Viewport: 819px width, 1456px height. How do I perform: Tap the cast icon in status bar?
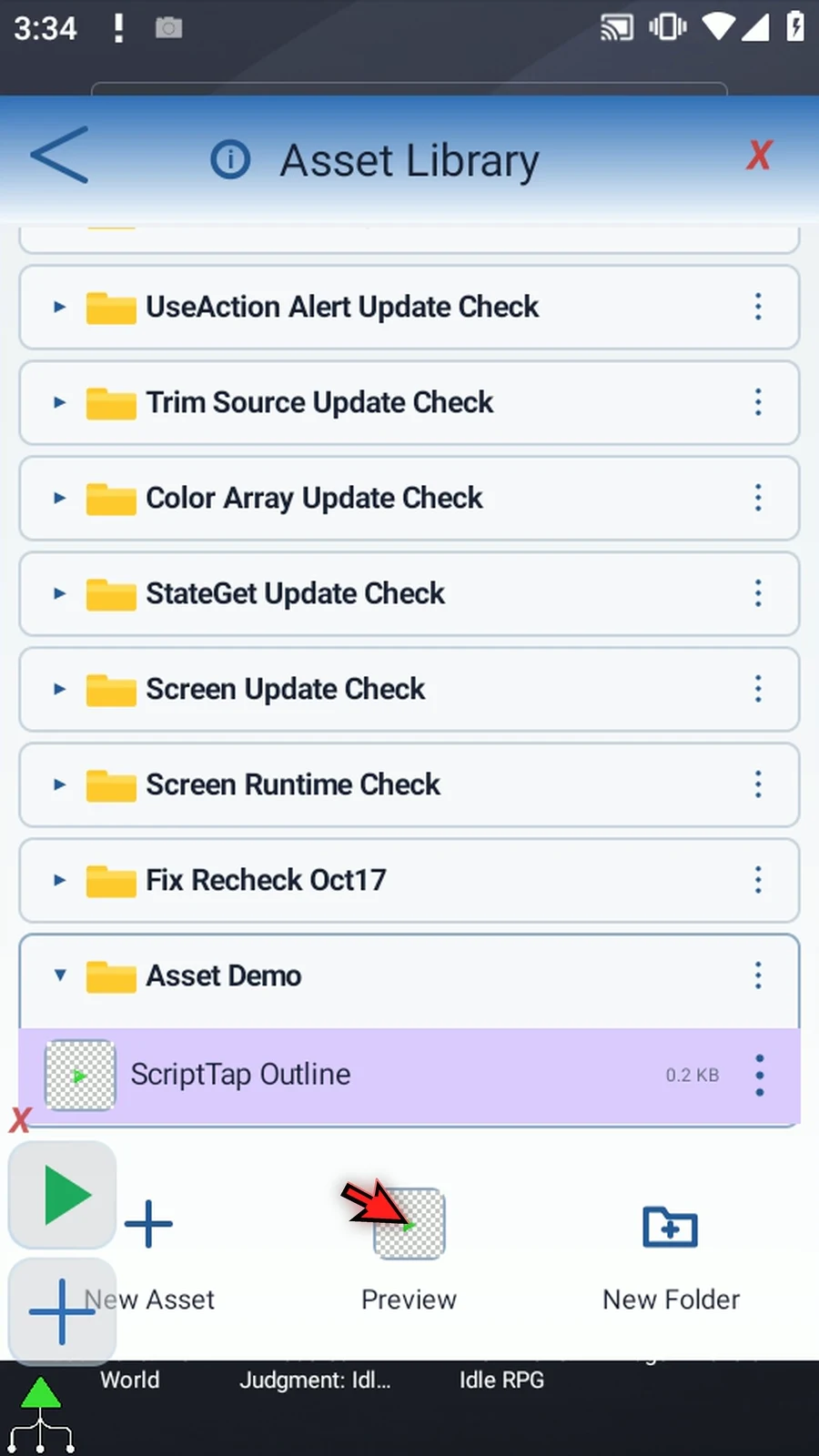tap(617, 27)
